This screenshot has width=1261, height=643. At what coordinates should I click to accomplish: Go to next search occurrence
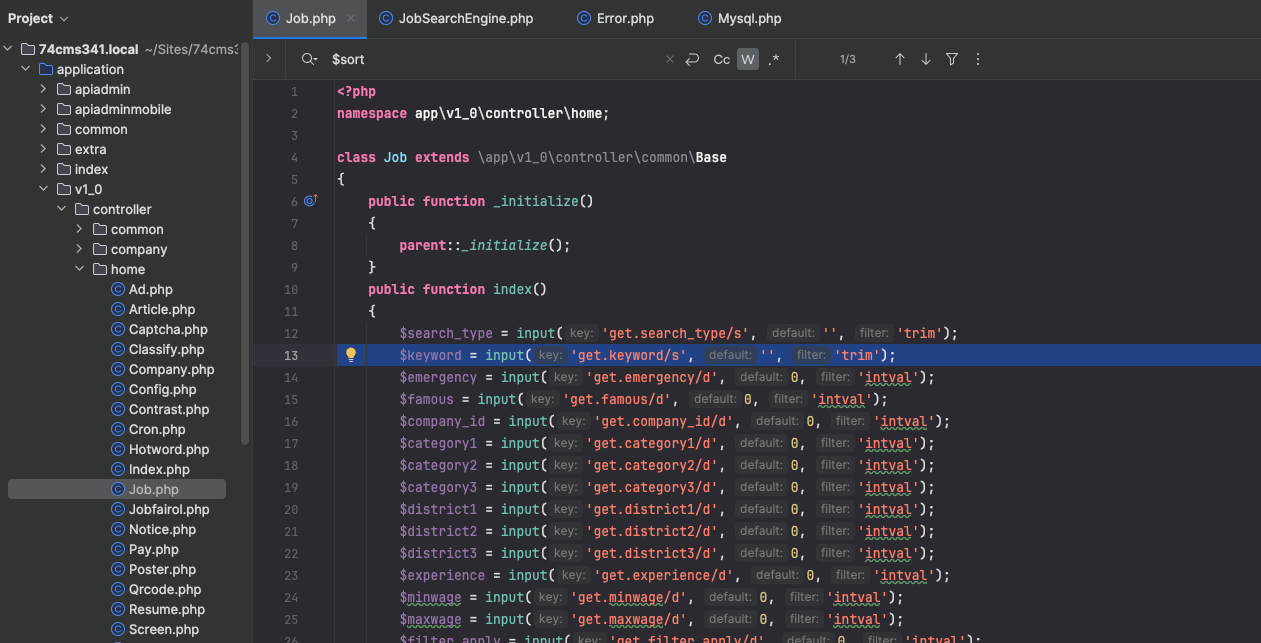[926, 60]
